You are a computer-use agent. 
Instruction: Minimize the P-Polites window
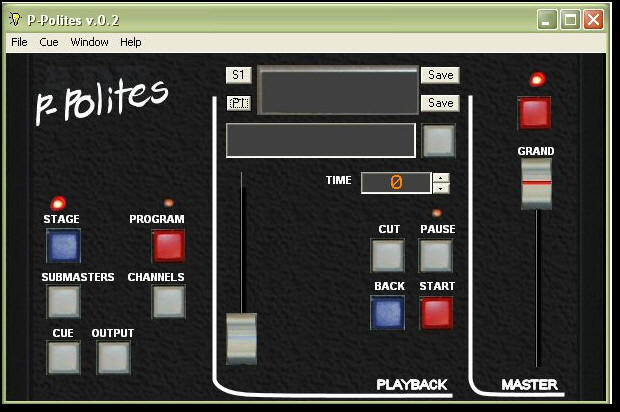click(547, 19)
